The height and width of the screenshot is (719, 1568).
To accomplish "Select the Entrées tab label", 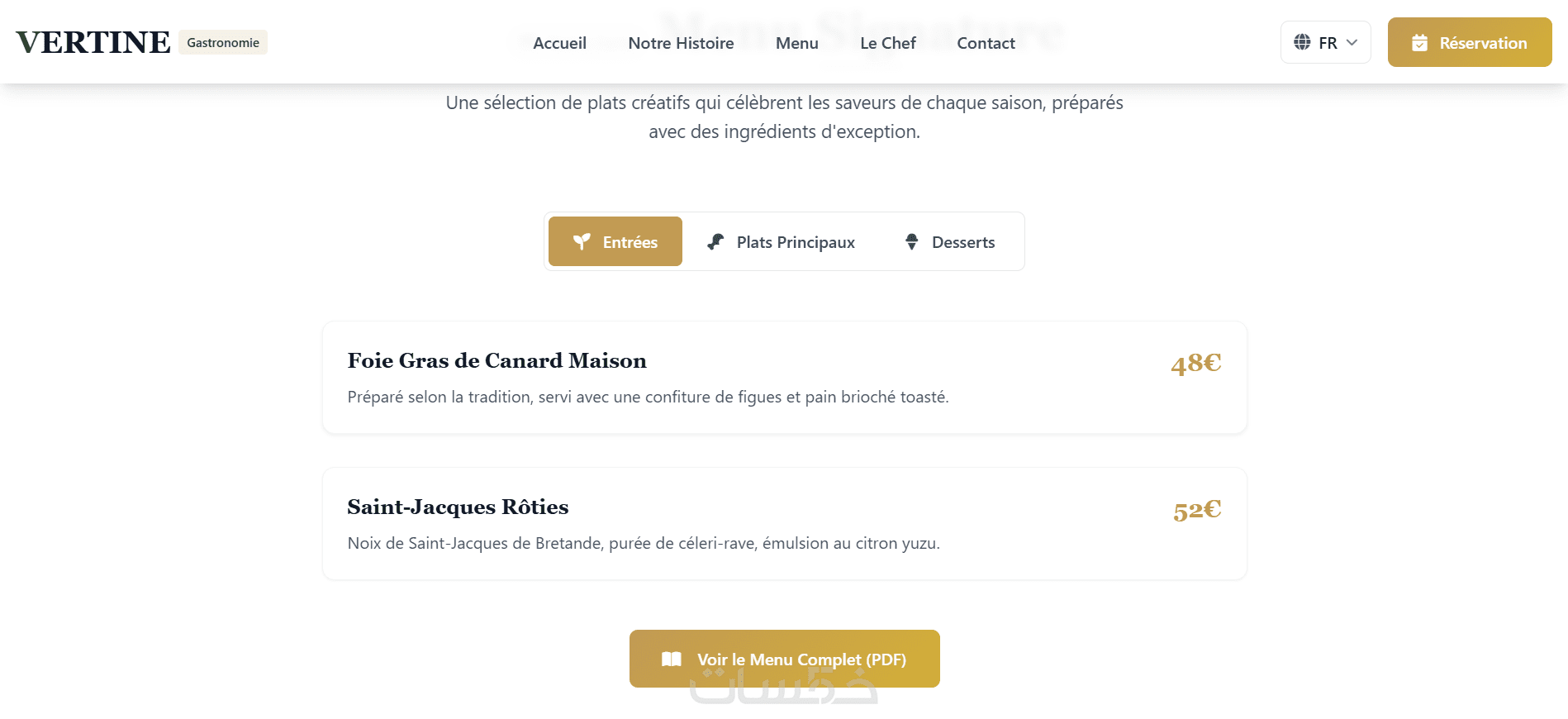I will [x=630, y=242].
